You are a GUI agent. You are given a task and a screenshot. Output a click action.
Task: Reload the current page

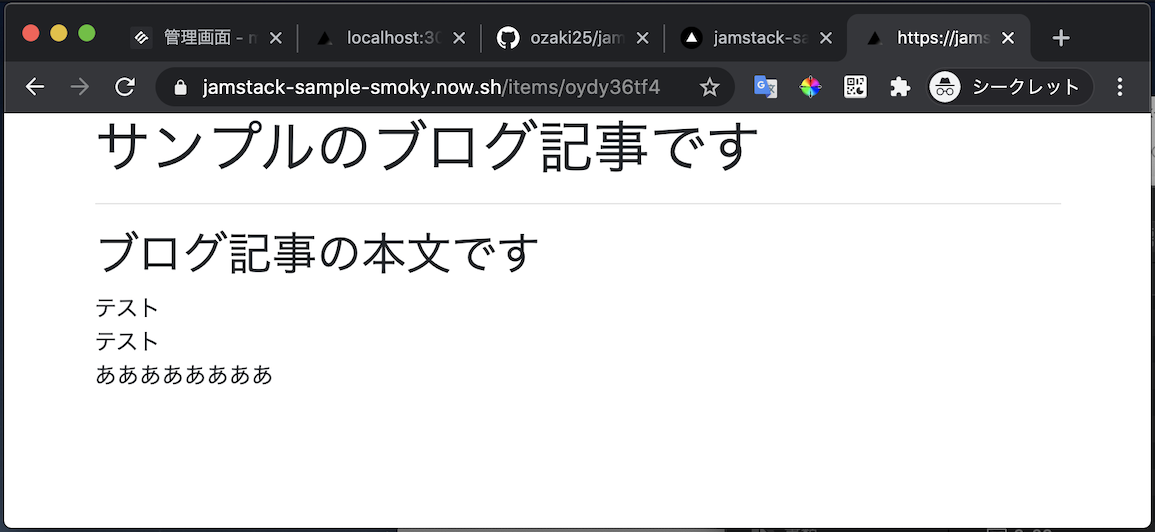coord(125,88)
